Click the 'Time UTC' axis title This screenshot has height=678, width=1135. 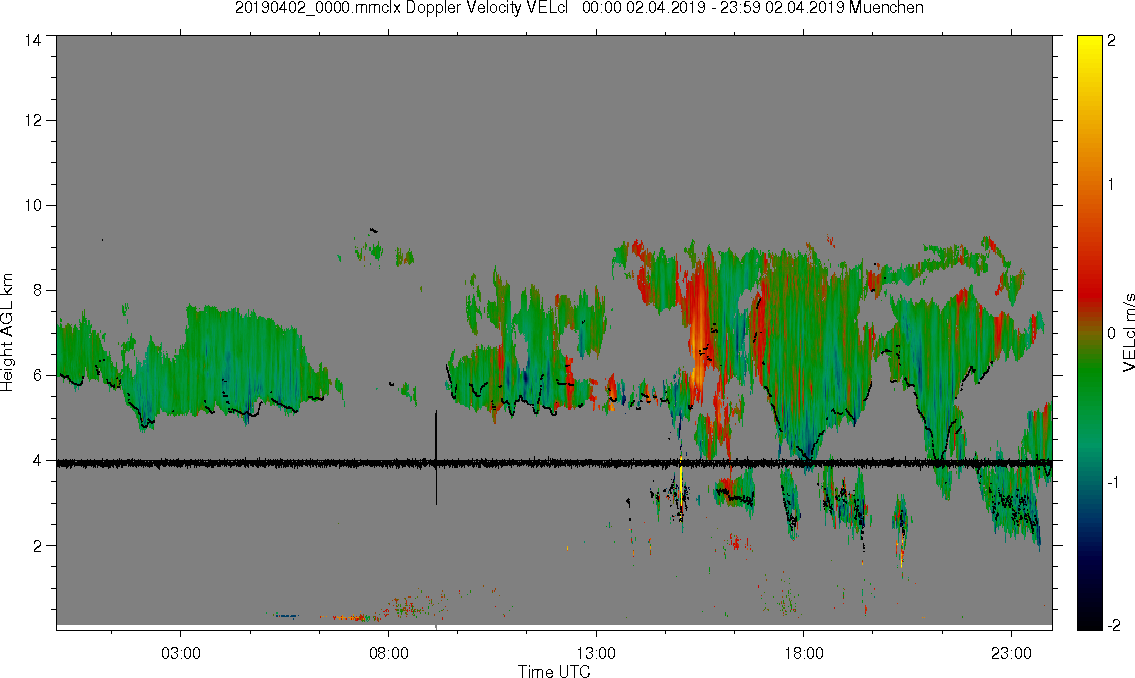point(554,671)
